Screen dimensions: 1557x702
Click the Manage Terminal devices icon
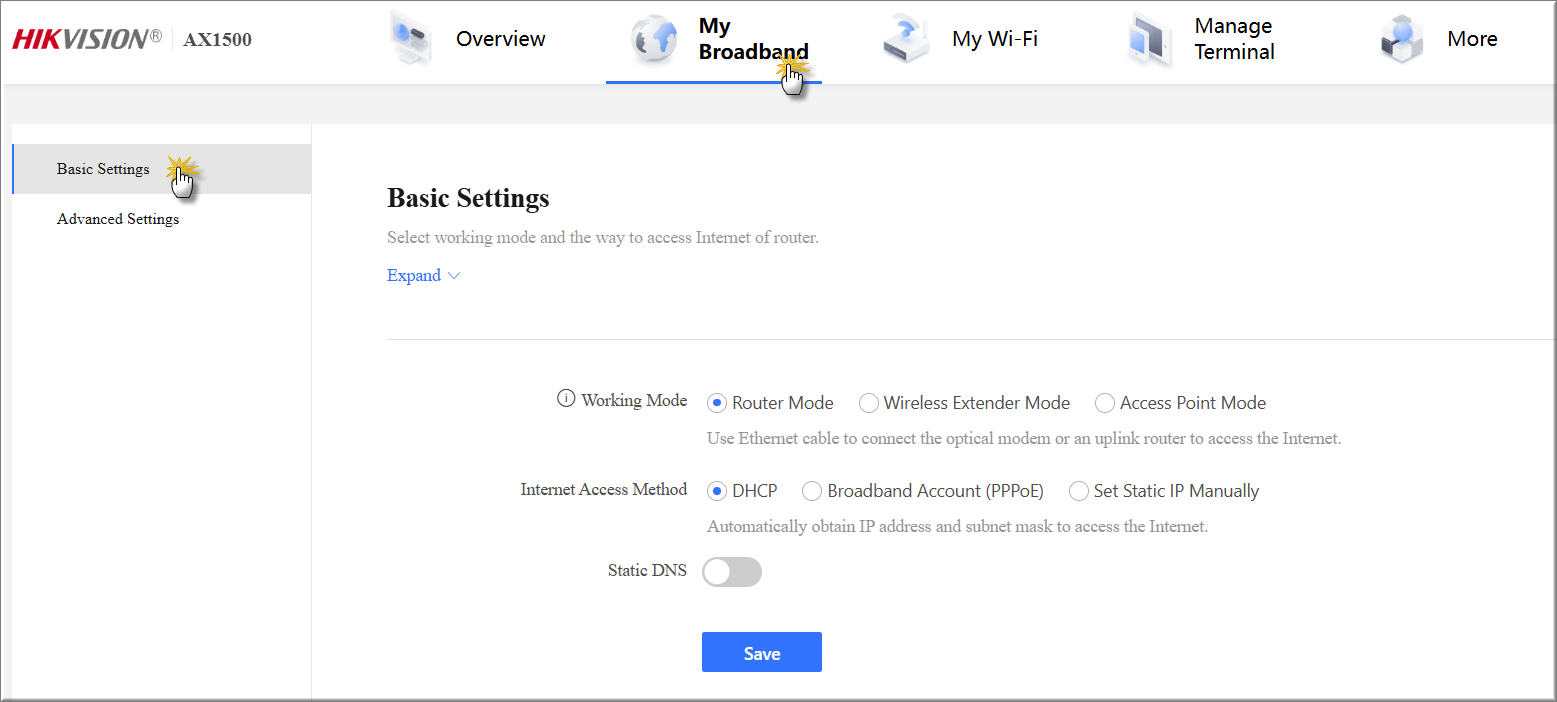click(1150, 40)
